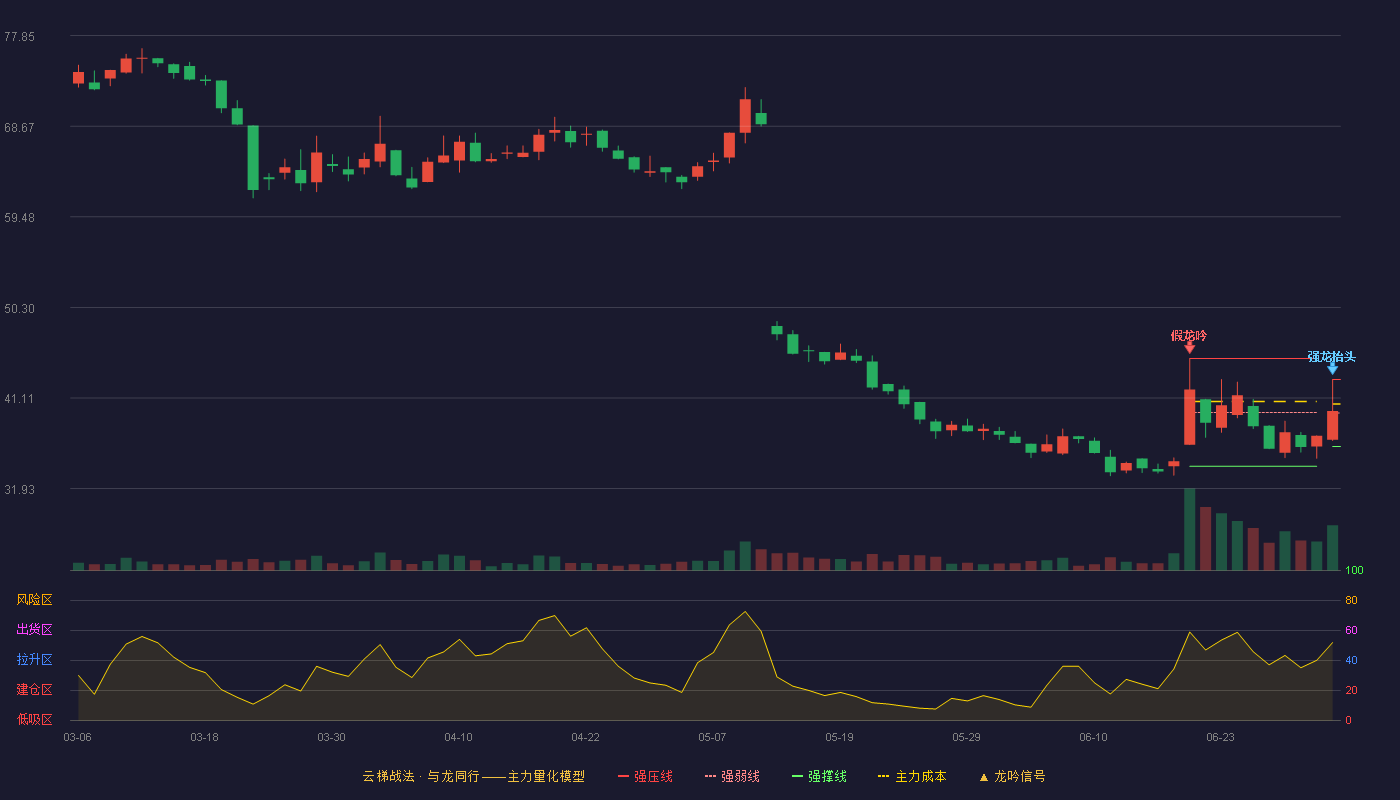Click the 03-18 date label
Screen dimensions: 1400x800
click(204, 737)
